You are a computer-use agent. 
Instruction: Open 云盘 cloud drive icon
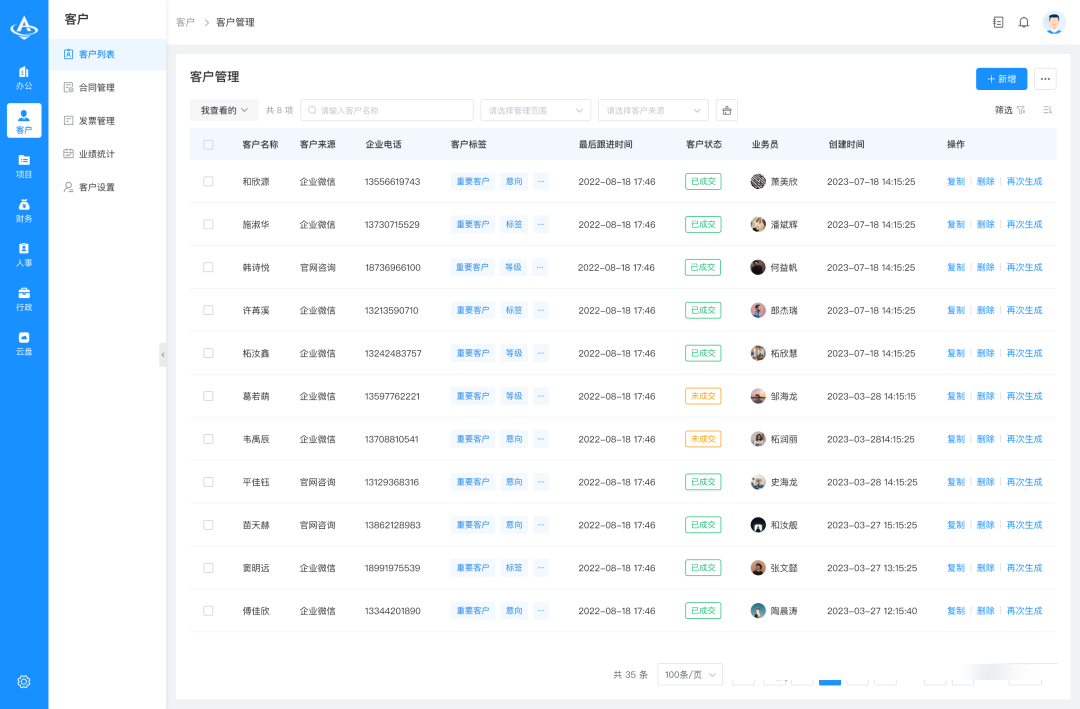24,343
